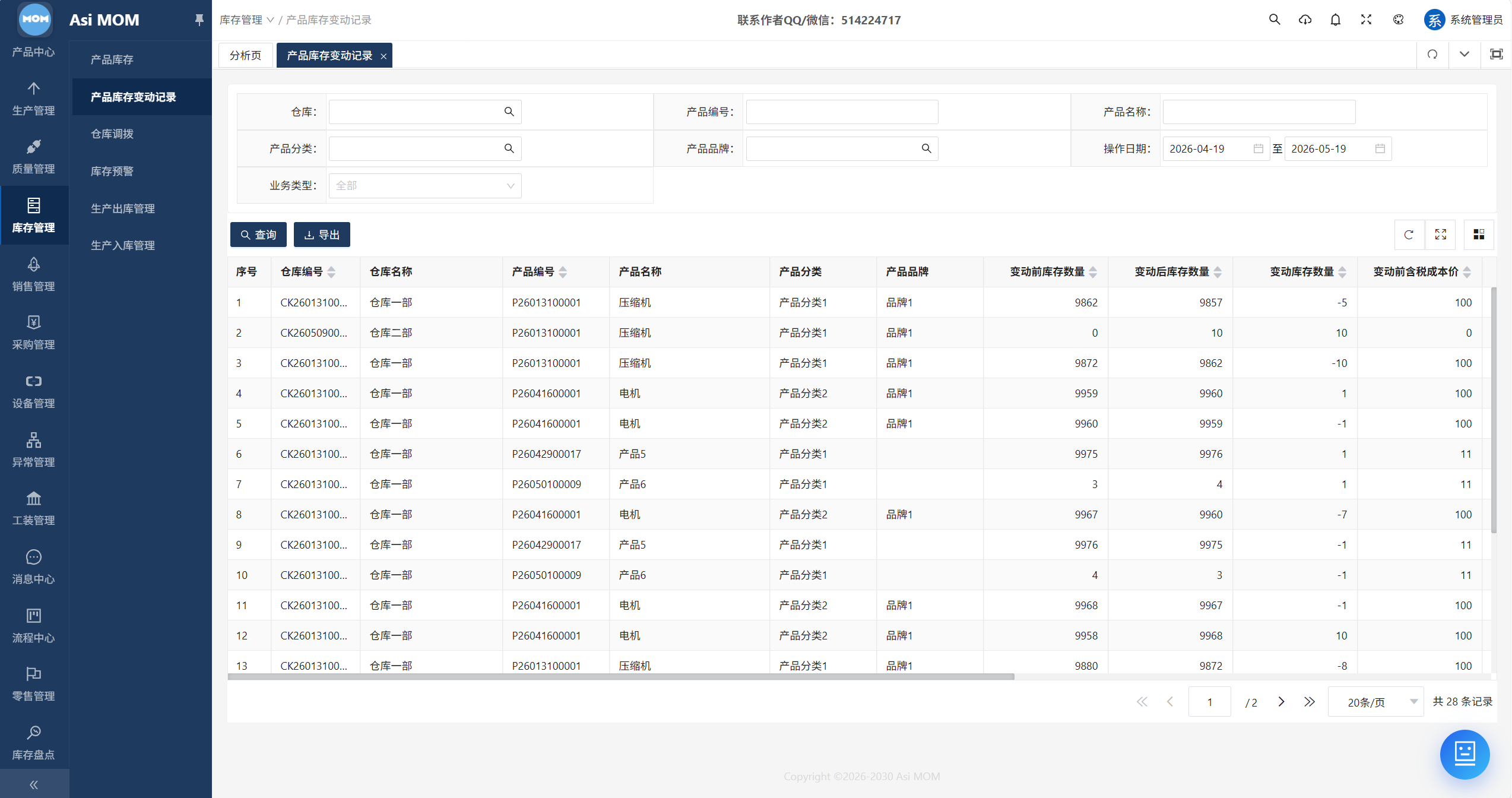Toggle fullscreen with the header expand icon
Viewport: 1512px width, 798px height.
(1366, 20)
